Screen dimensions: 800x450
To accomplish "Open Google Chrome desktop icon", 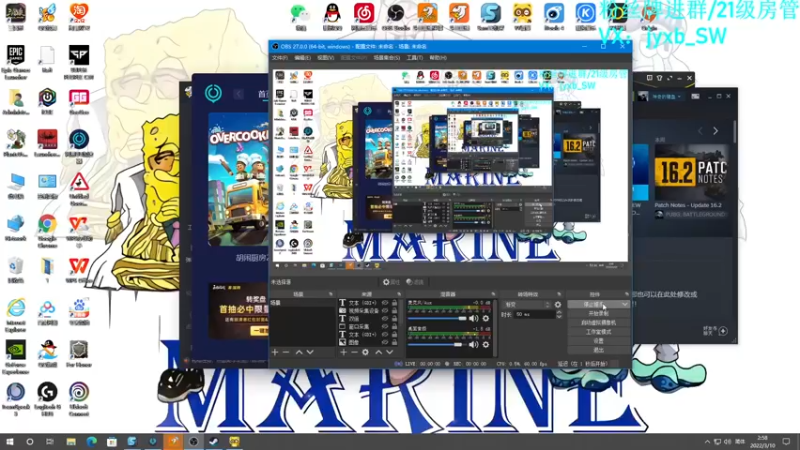I will (x=47, y=231).
